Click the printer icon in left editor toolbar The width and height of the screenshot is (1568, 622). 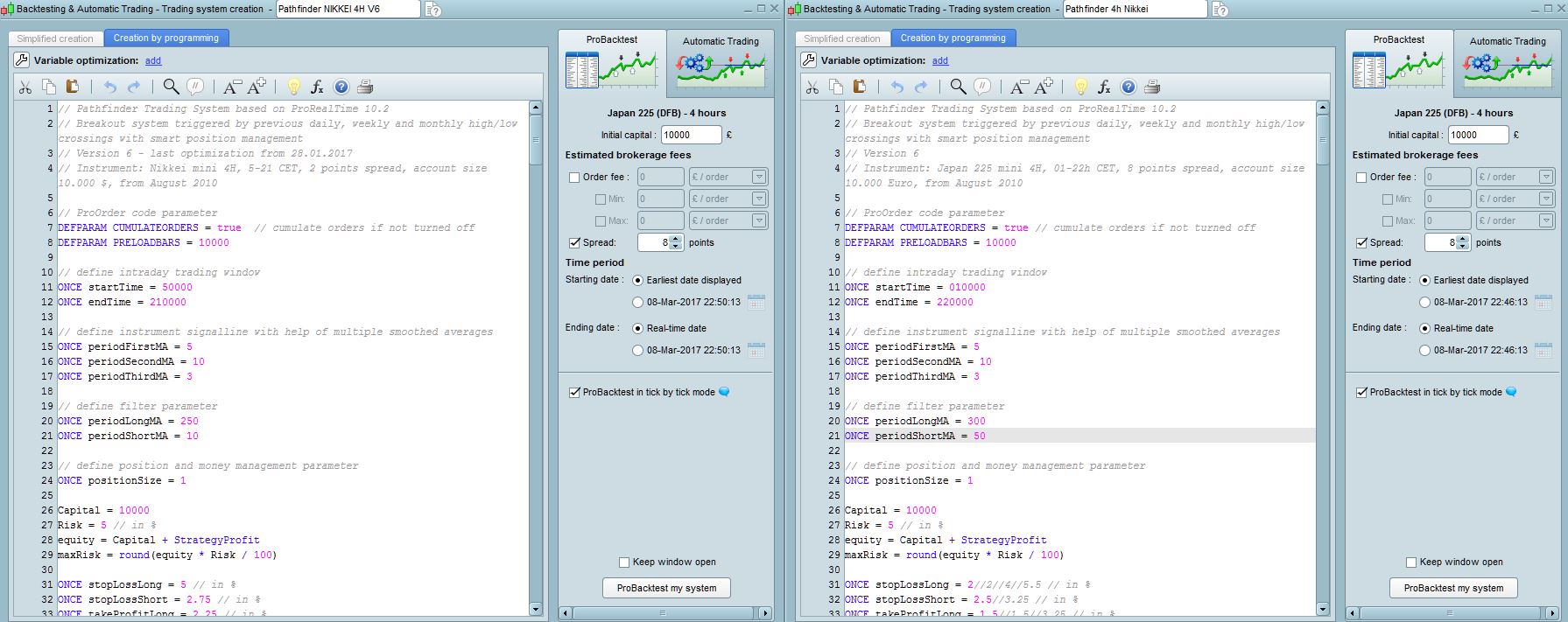point(365,87)
